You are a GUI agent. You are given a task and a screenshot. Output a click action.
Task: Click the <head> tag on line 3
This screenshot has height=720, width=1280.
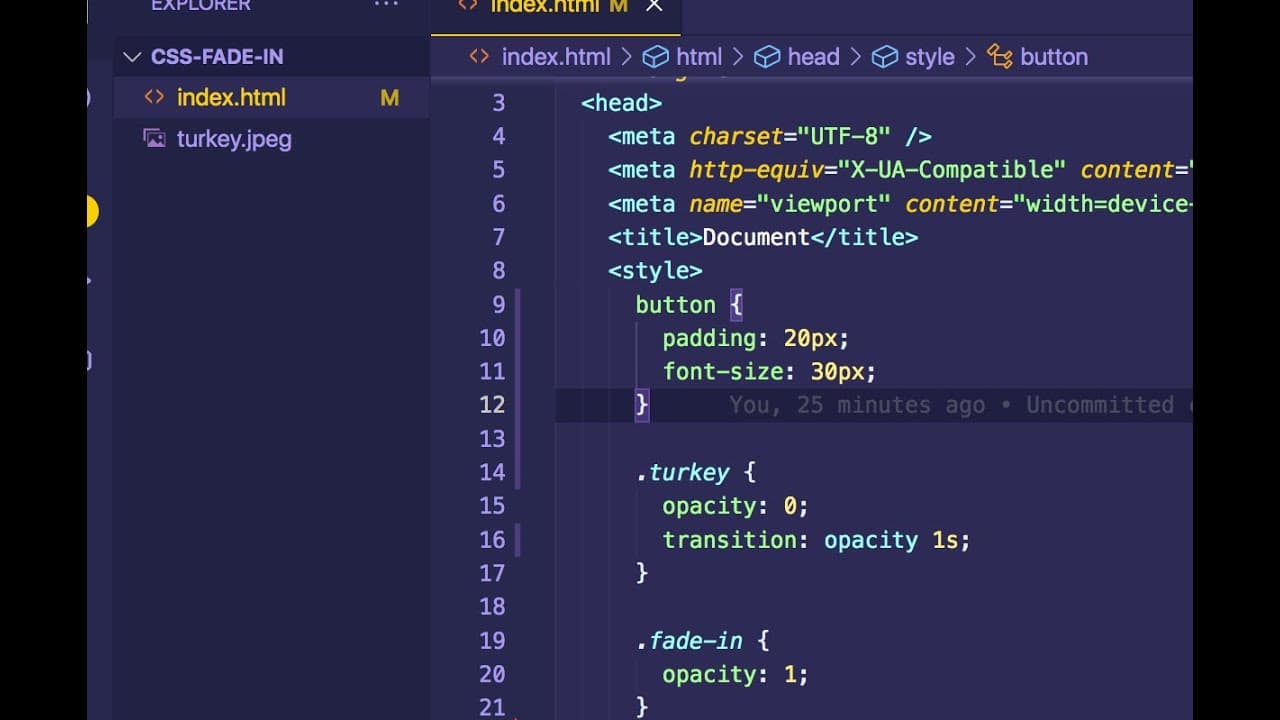(x=621, y=103)
